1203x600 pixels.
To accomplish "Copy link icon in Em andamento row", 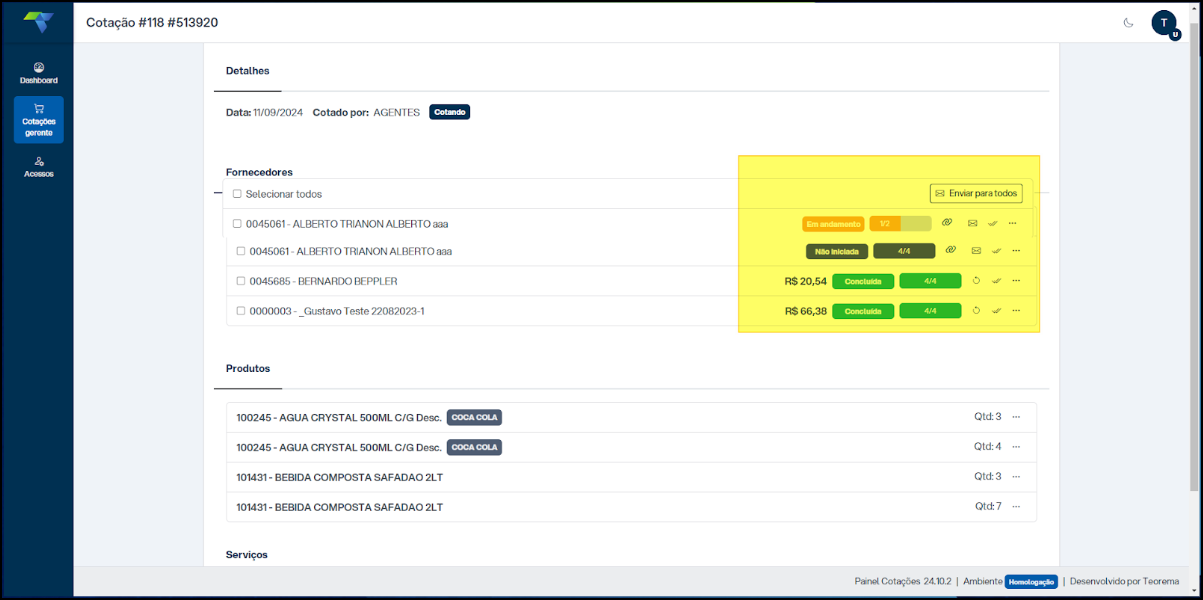I will coord(947,222).
